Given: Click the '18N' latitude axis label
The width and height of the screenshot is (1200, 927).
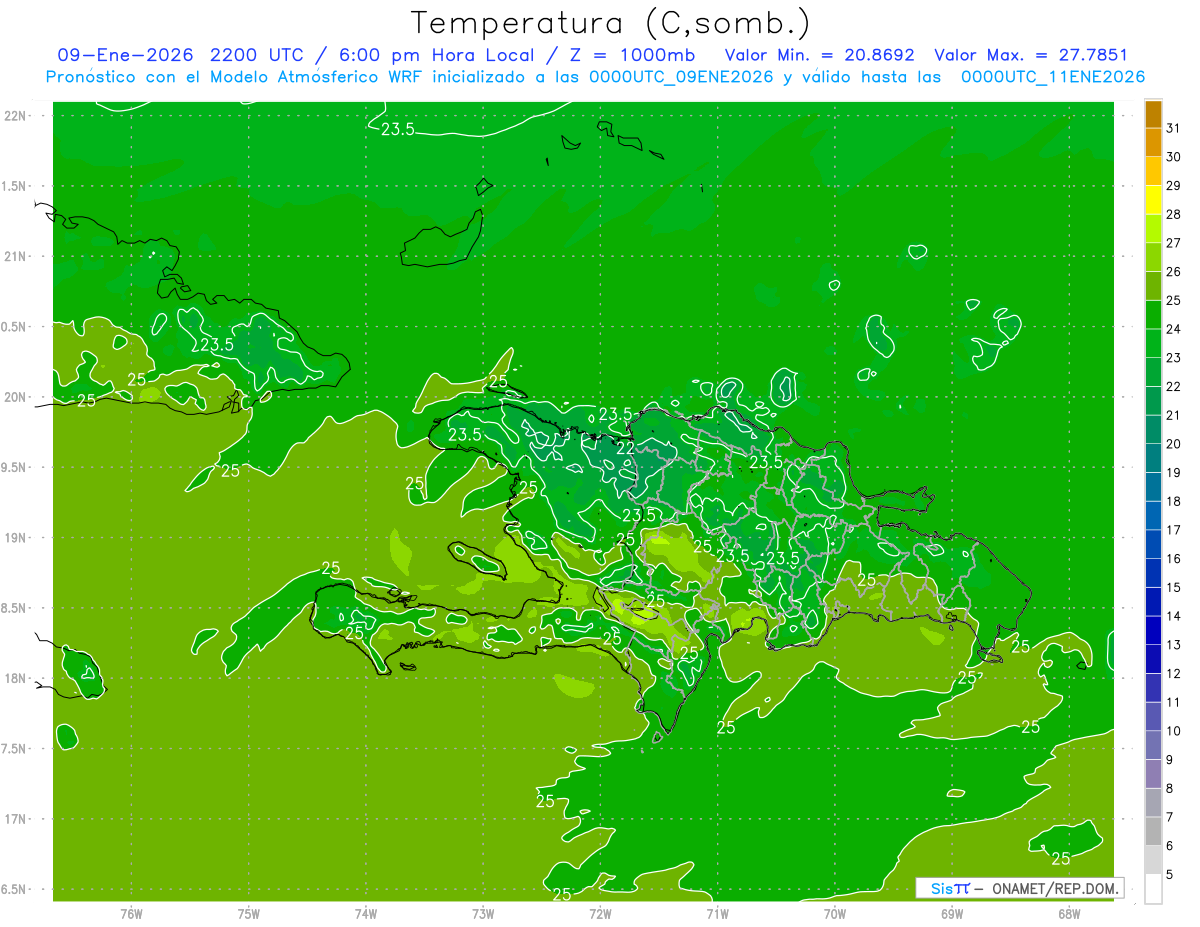Looking at the screenshot, I should tap(16, 679).
